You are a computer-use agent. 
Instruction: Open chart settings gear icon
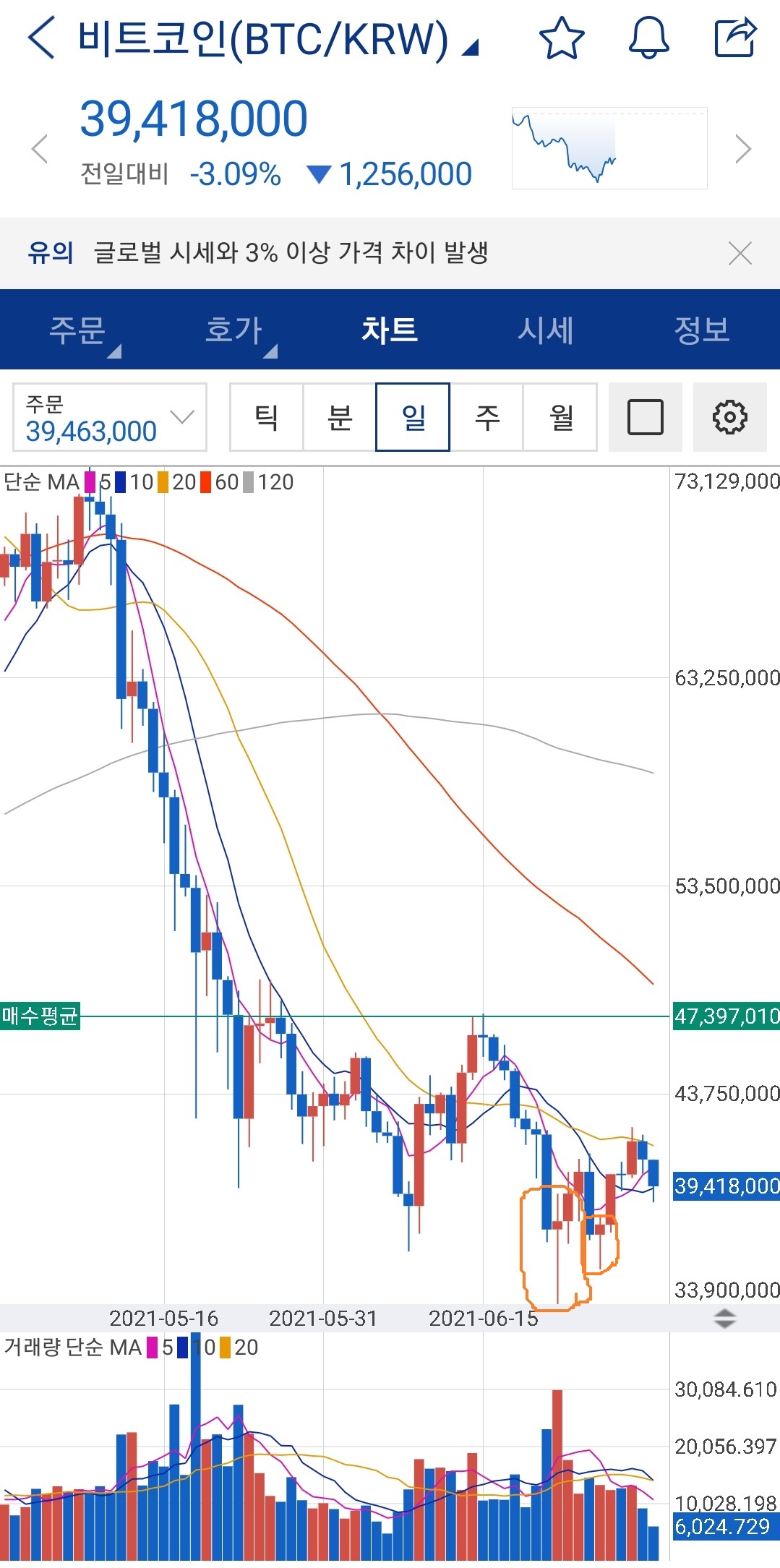(730, 417)
